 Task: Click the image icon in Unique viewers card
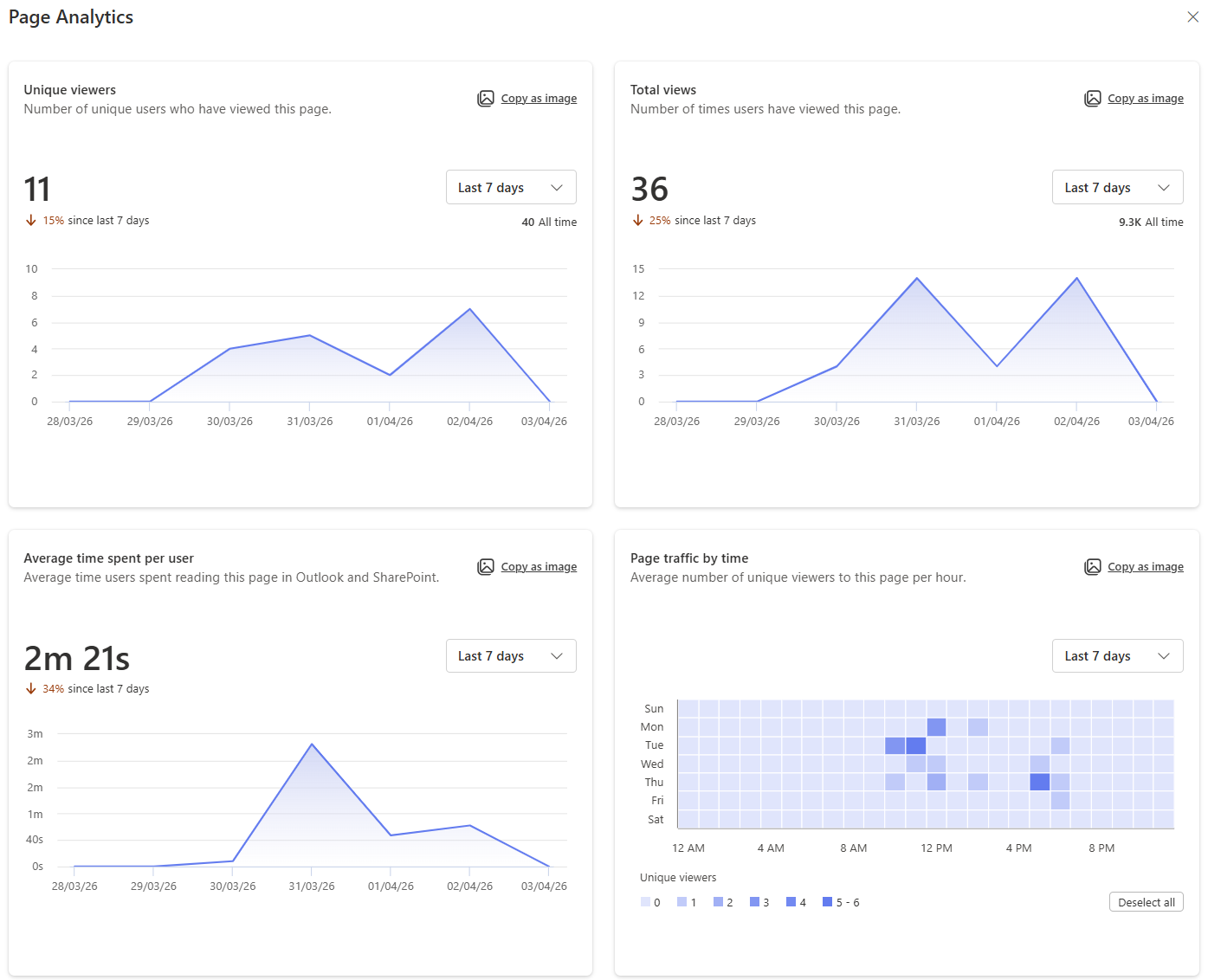(486, 99)
